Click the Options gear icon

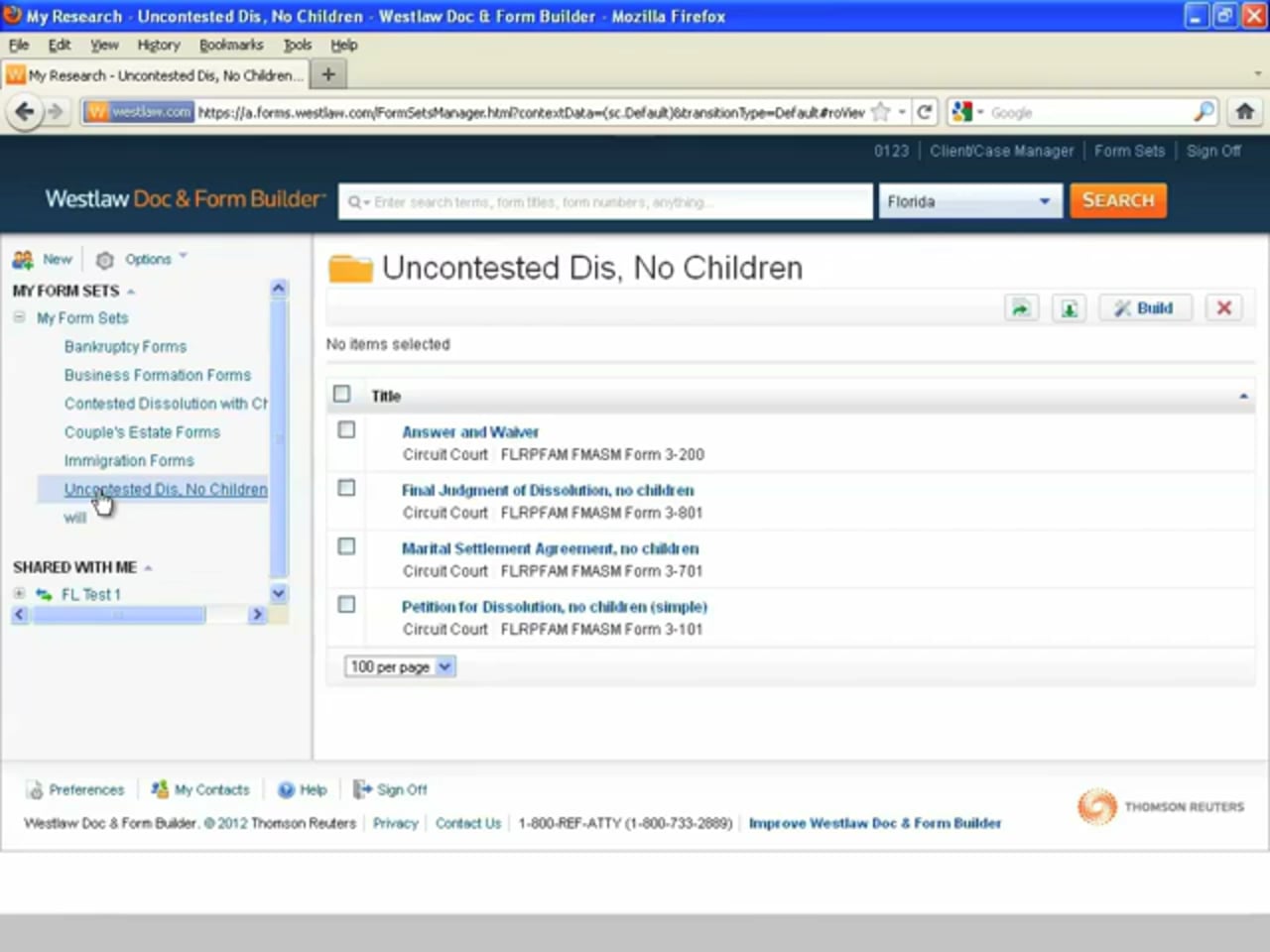104,260
